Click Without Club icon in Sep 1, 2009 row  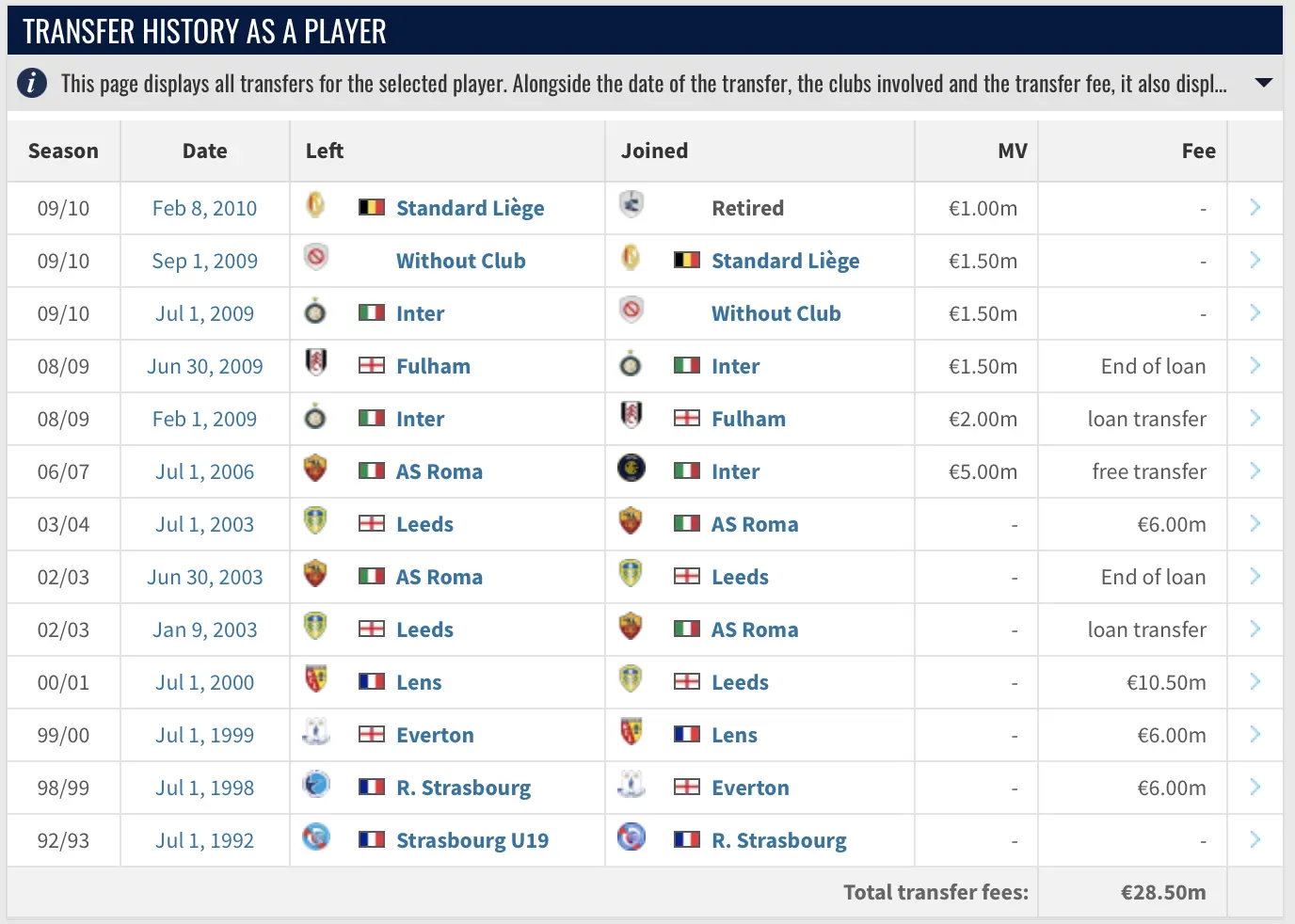[316, 257]
